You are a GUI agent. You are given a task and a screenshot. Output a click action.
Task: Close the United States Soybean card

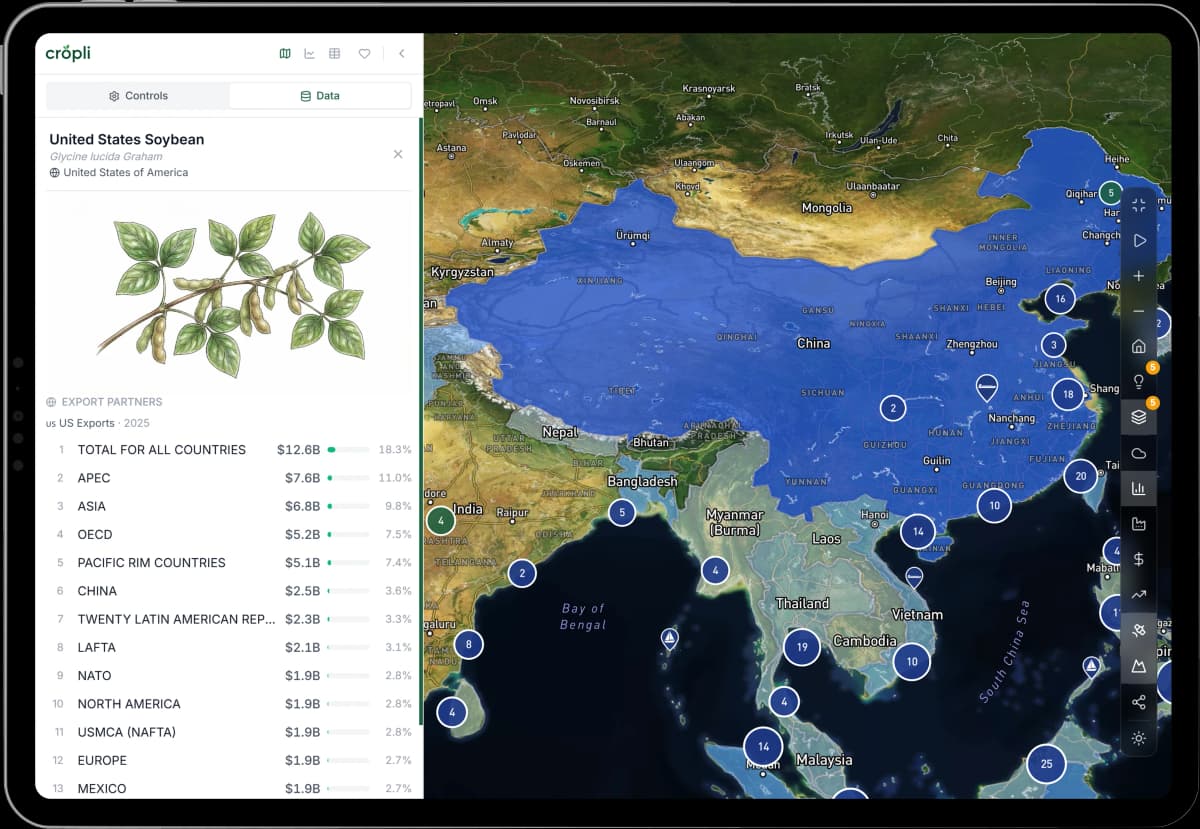[398, 154]
